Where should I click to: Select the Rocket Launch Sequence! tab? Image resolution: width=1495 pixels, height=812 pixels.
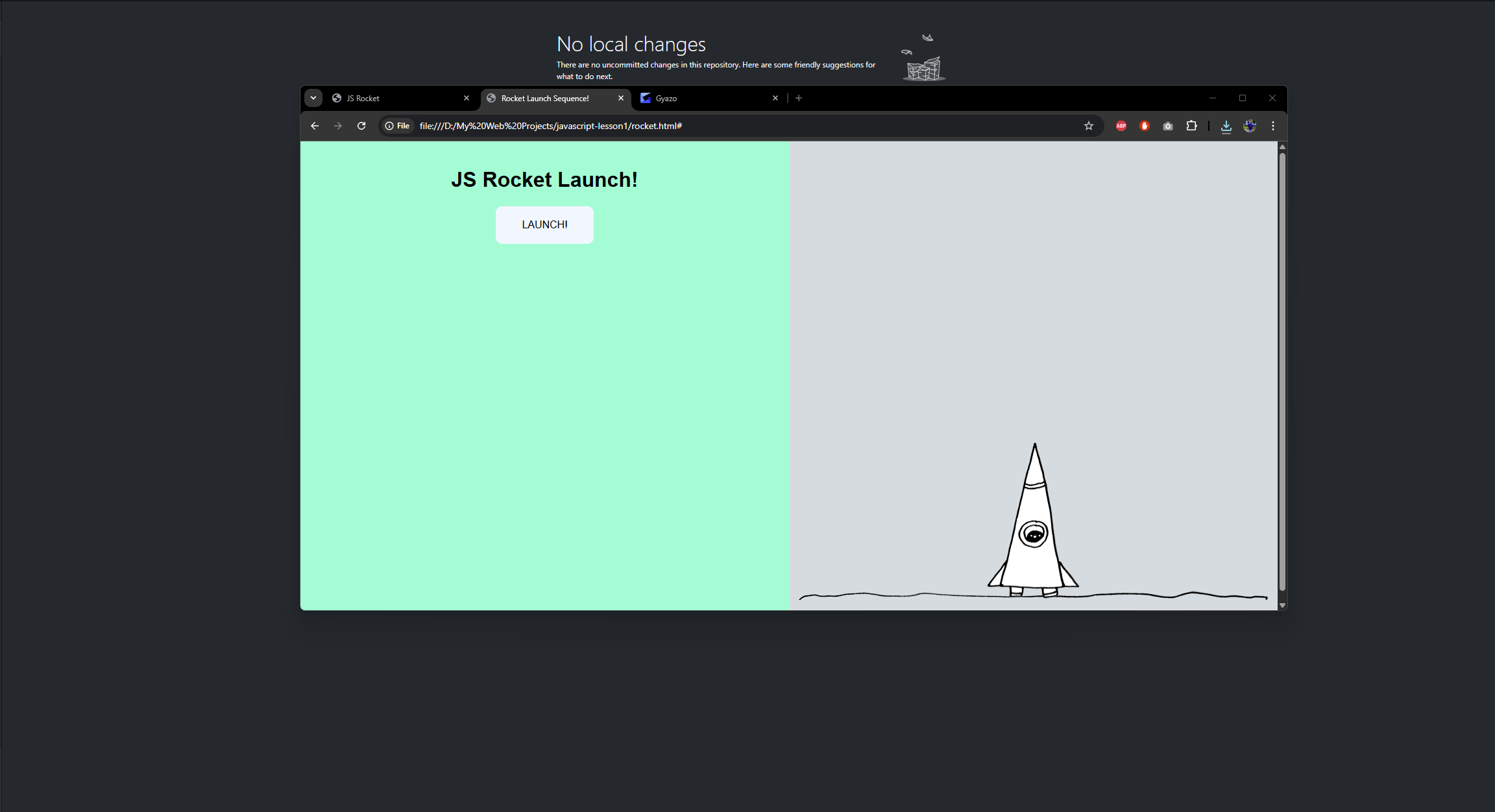point(556,99)
